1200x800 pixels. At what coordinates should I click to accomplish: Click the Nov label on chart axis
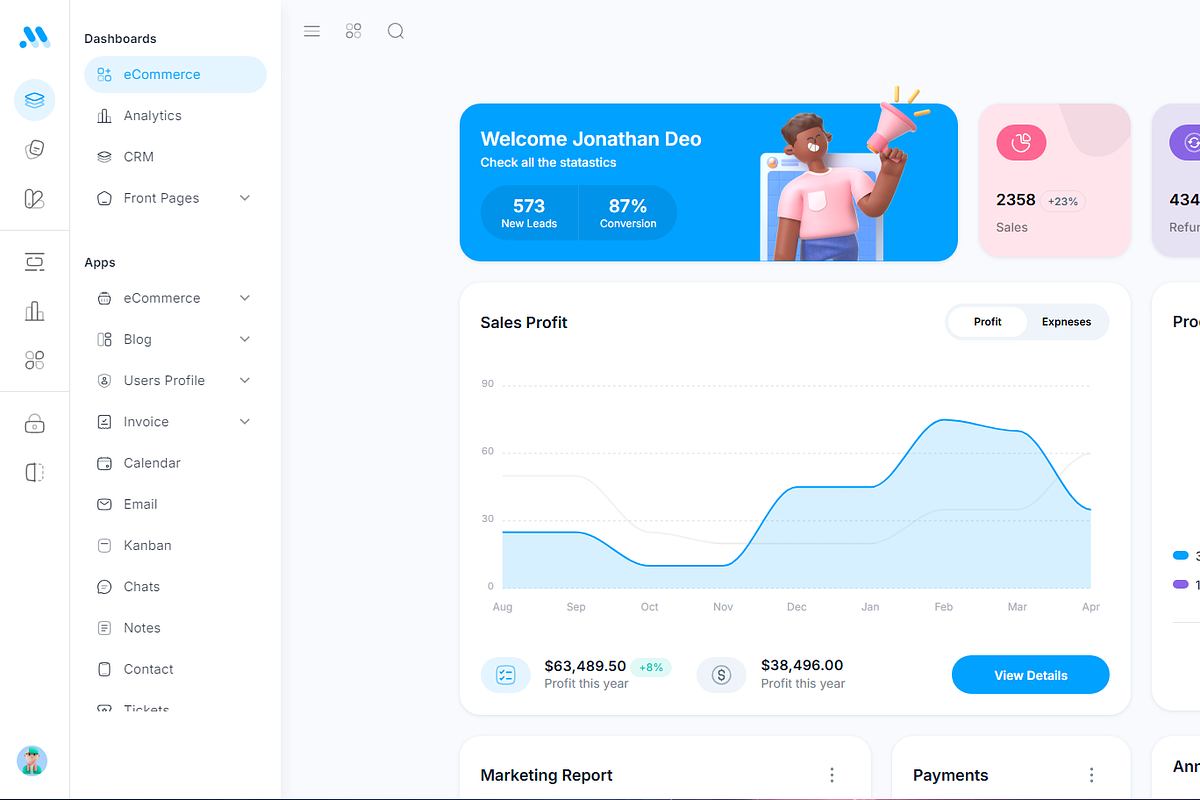723,607
